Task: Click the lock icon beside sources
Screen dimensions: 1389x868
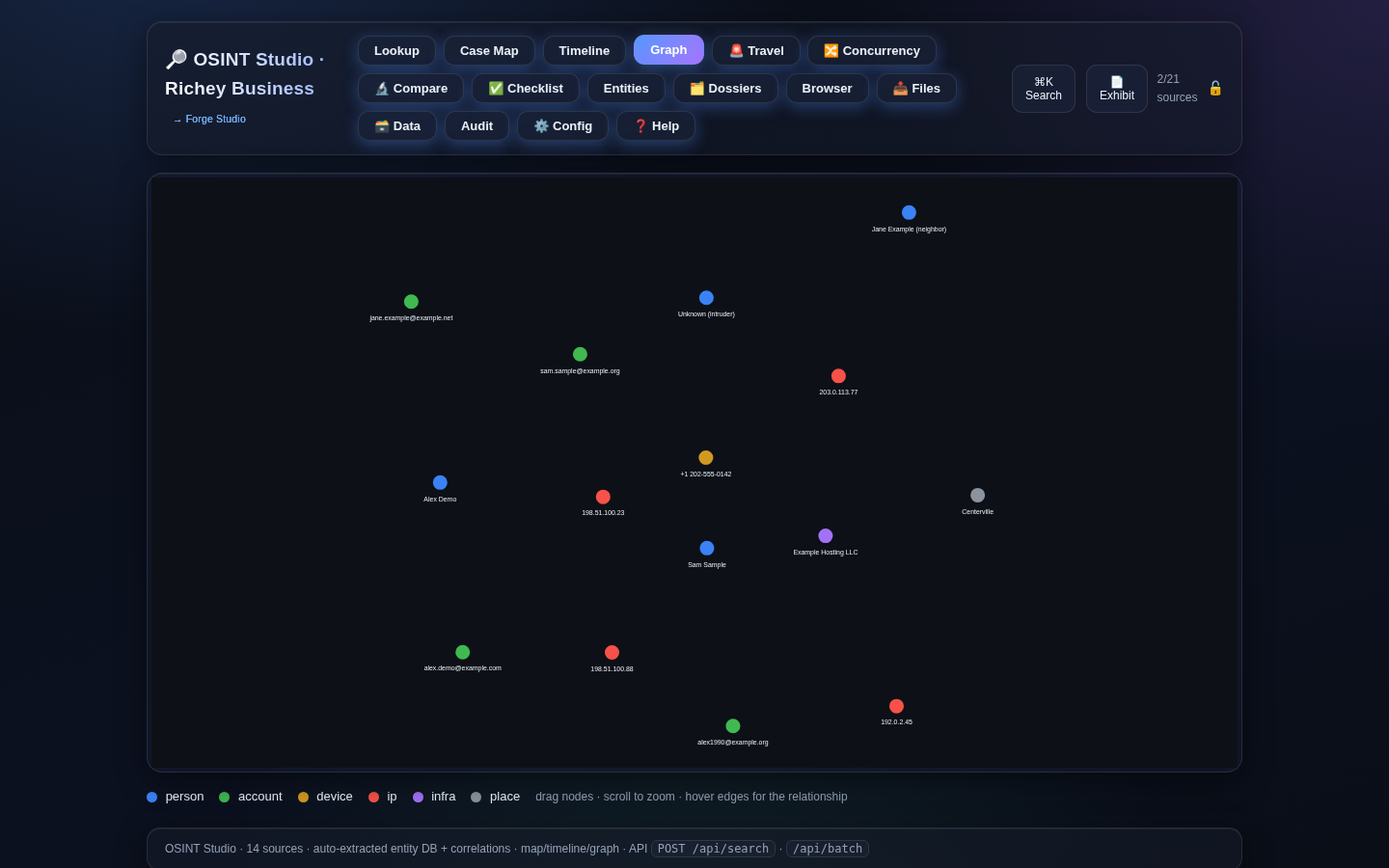Action: tap(1215, 88)
